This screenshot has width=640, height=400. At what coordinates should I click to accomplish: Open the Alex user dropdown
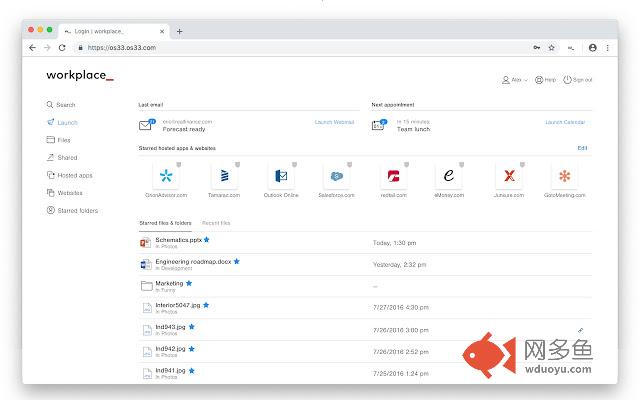click(x=515, y=80)
